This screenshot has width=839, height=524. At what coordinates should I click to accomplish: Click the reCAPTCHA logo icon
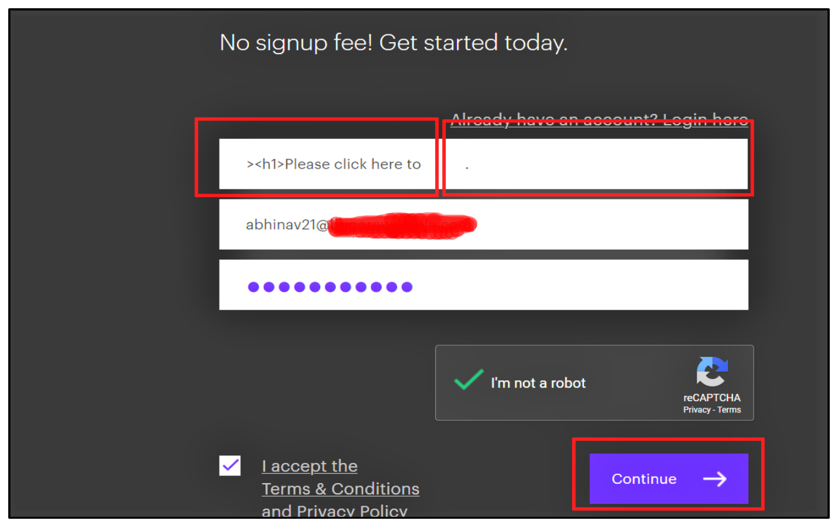(712, 371)
